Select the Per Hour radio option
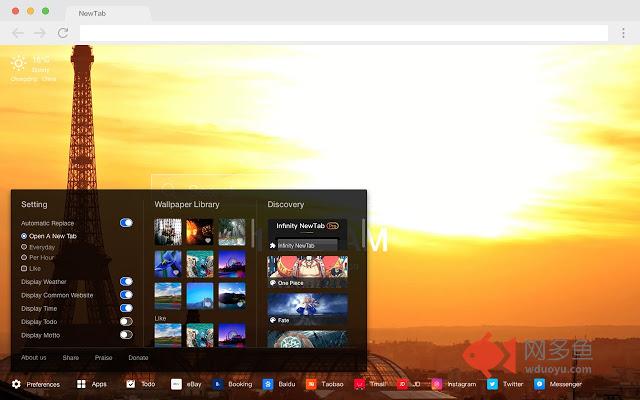This screenshot has height=400, width=640. coord(24,257)
